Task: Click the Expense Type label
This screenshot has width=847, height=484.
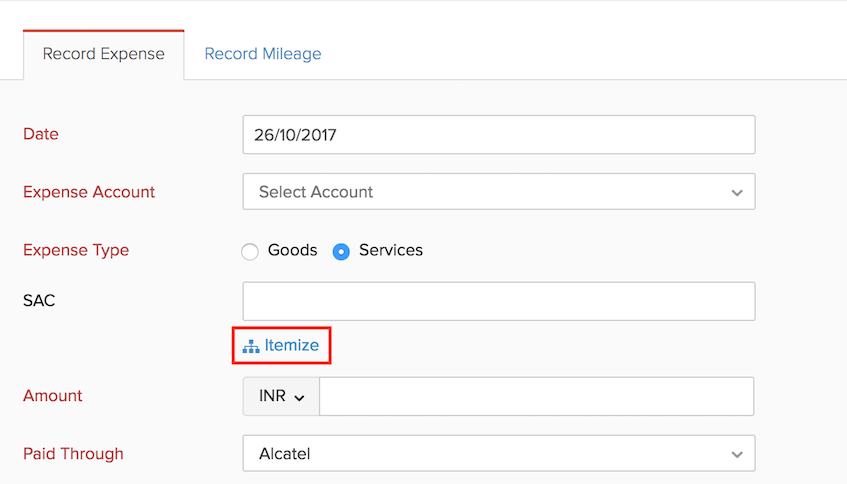Action: [x=76, y=250]
